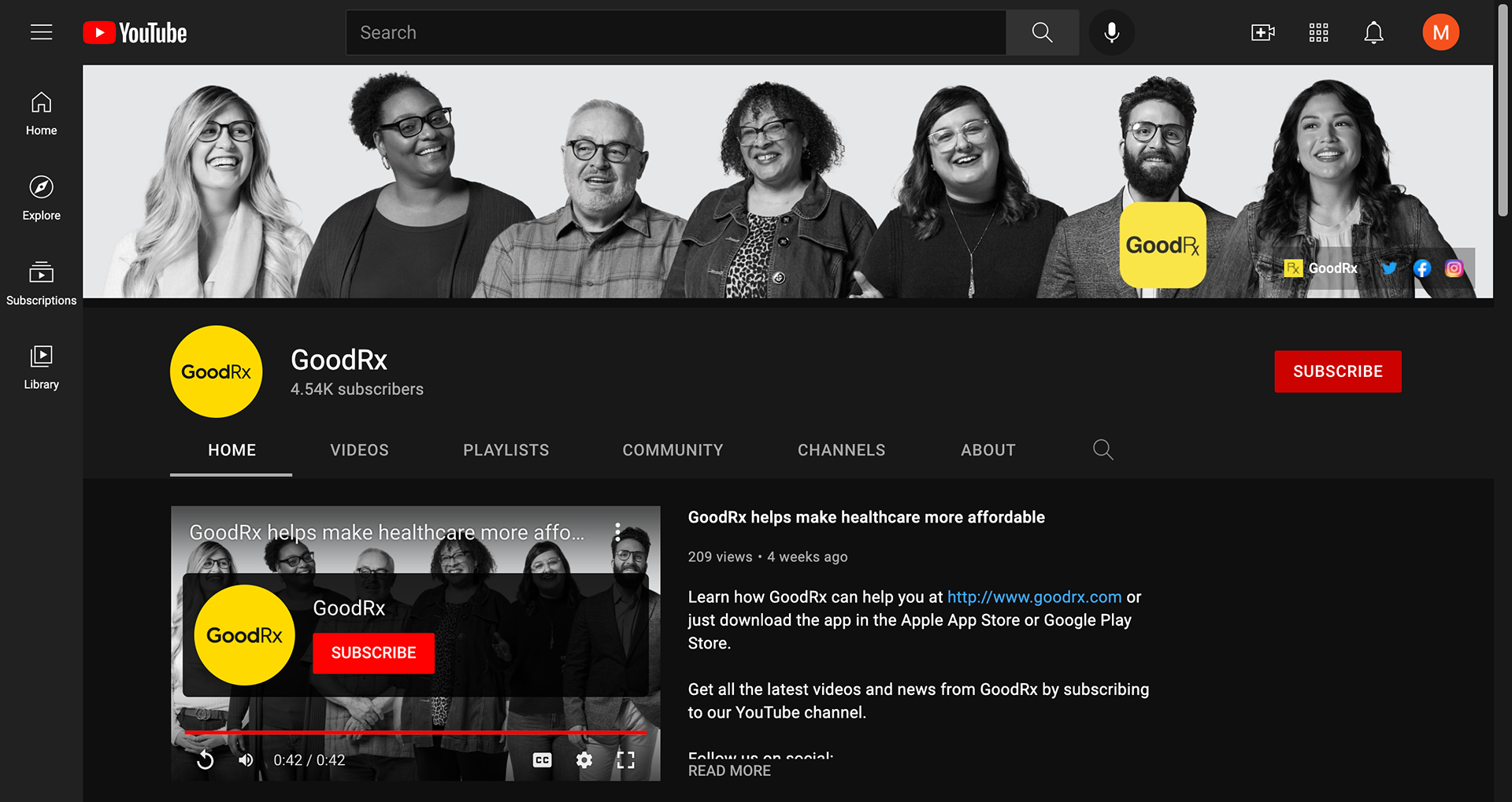This screenshot has width=1512, height=802.
Task: Click the GoodRx website link in banner
Action: [x=1321, y=268]
